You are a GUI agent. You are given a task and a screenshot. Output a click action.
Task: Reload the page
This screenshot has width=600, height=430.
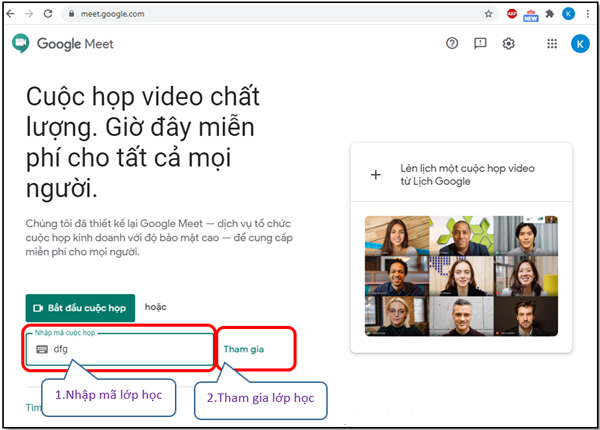pyautogui.click(x=50, y=14)
